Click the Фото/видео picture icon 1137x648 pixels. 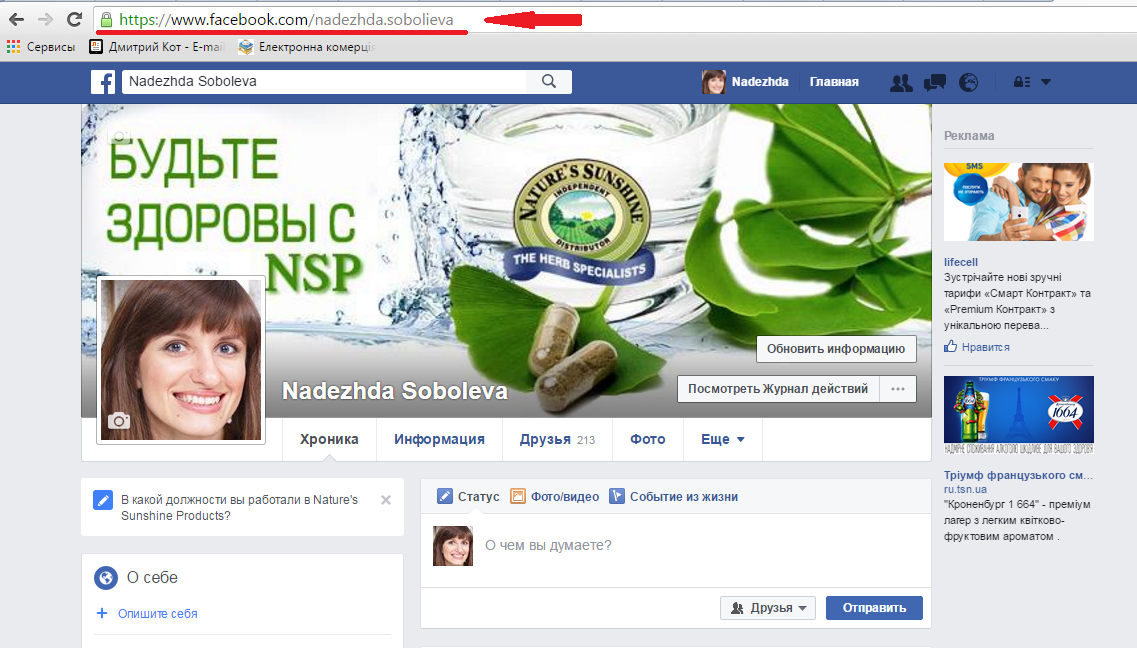(x=518, y=497)
